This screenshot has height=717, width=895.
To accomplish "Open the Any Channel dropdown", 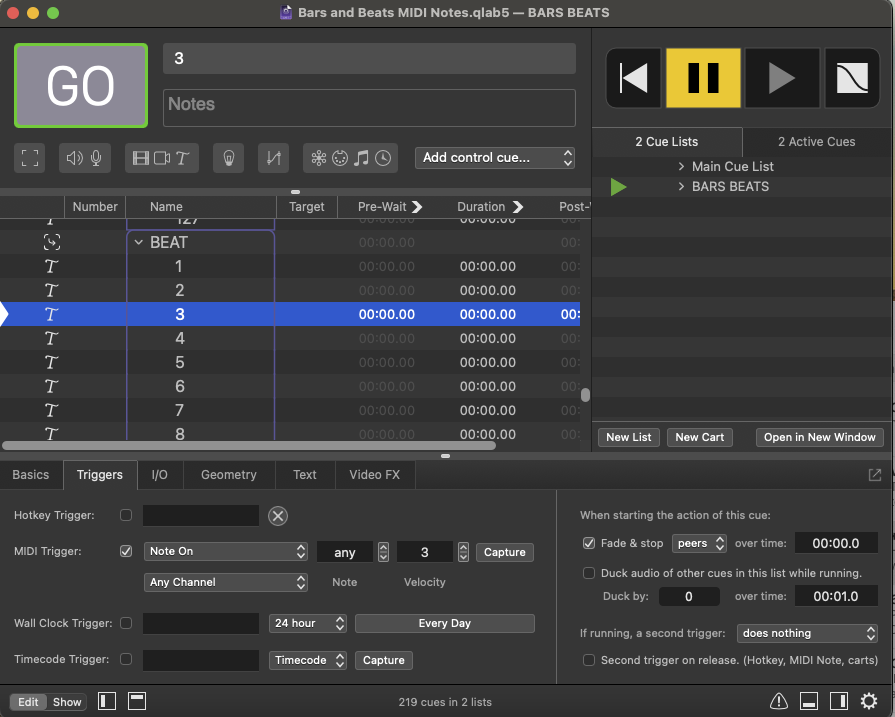I will point(226,582).
